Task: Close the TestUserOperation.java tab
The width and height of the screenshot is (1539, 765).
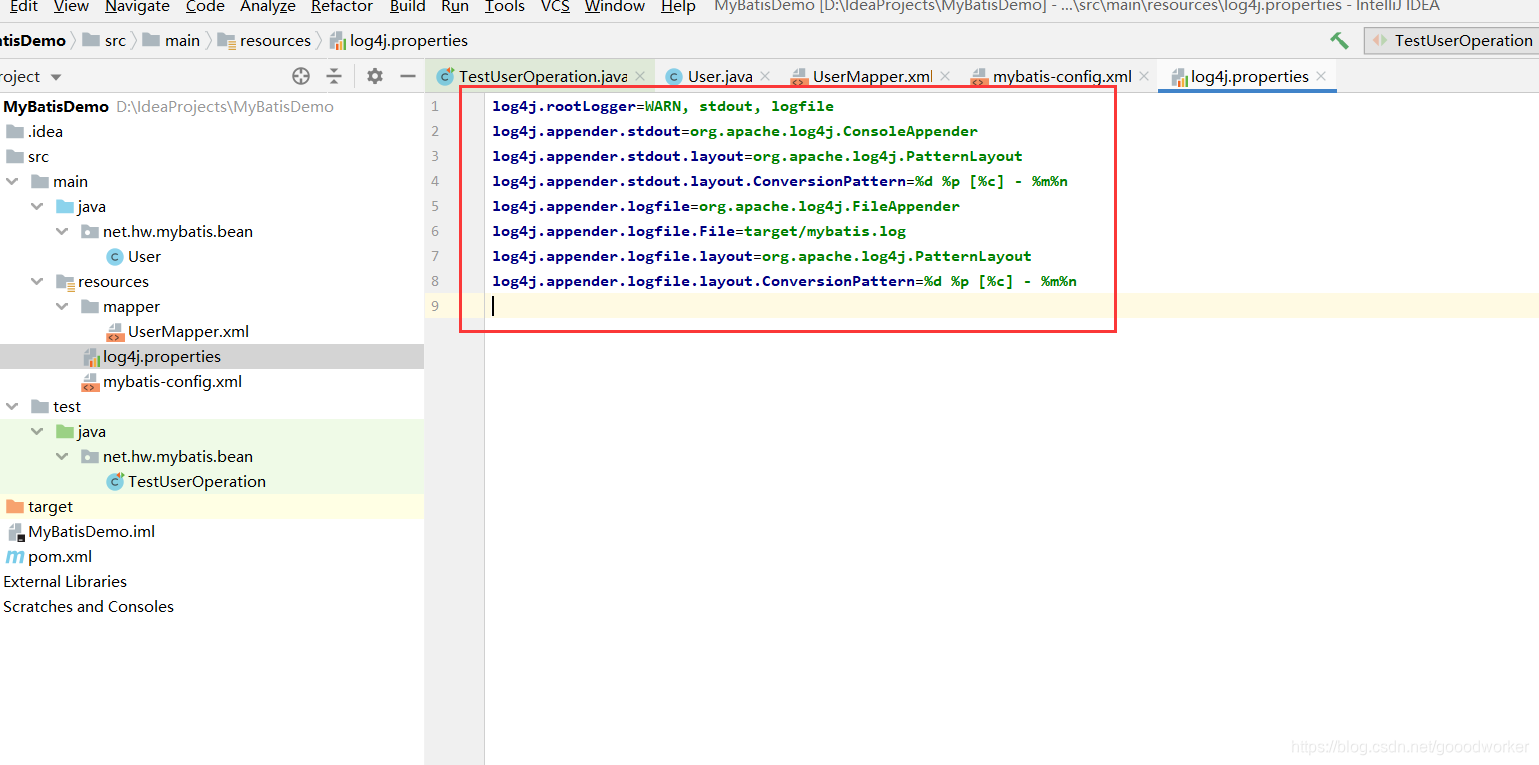Action: click(x=640, y=76)
